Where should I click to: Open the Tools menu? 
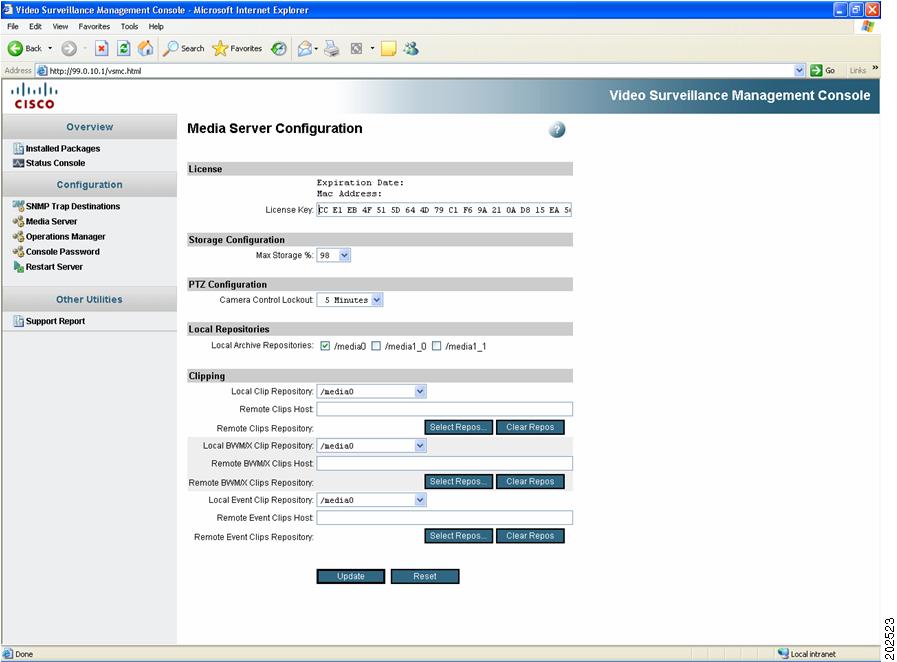tap(129, 26)
